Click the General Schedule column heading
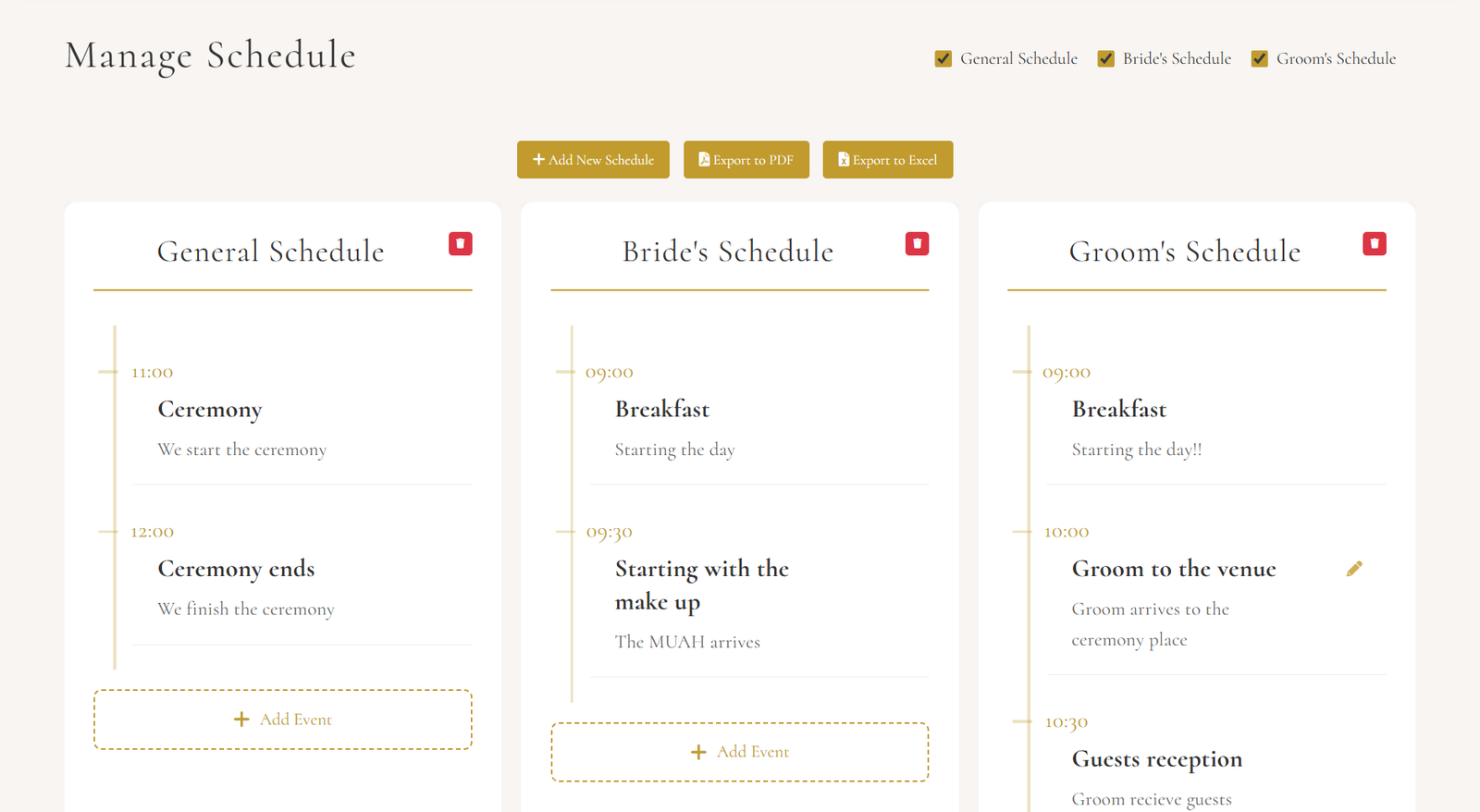This screenshot has width=1480, height=812. 271,252
